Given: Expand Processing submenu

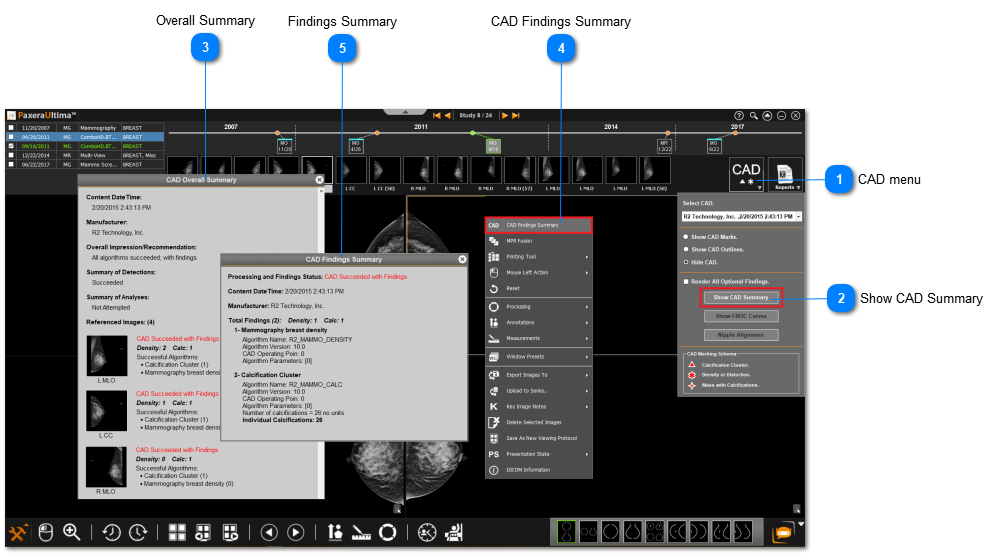Looking at the screenshot, I should pos(539,307).
